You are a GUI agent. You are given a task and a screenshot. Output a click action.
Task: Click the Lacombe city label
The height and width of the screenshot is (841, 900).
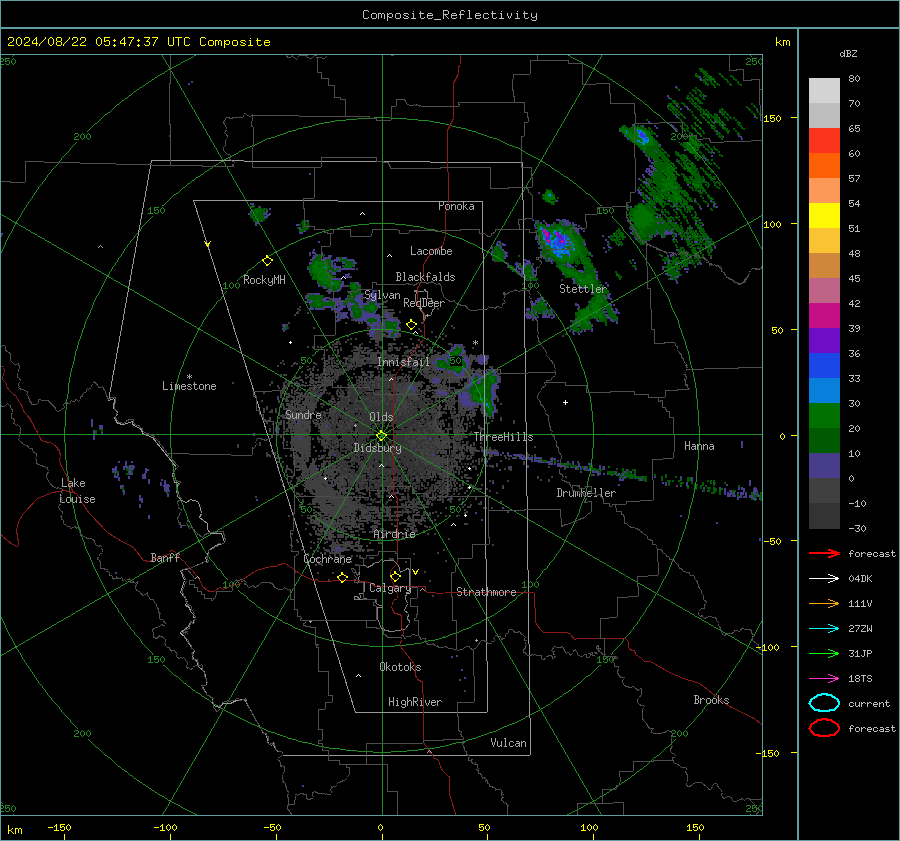click(x=431, y=251)
